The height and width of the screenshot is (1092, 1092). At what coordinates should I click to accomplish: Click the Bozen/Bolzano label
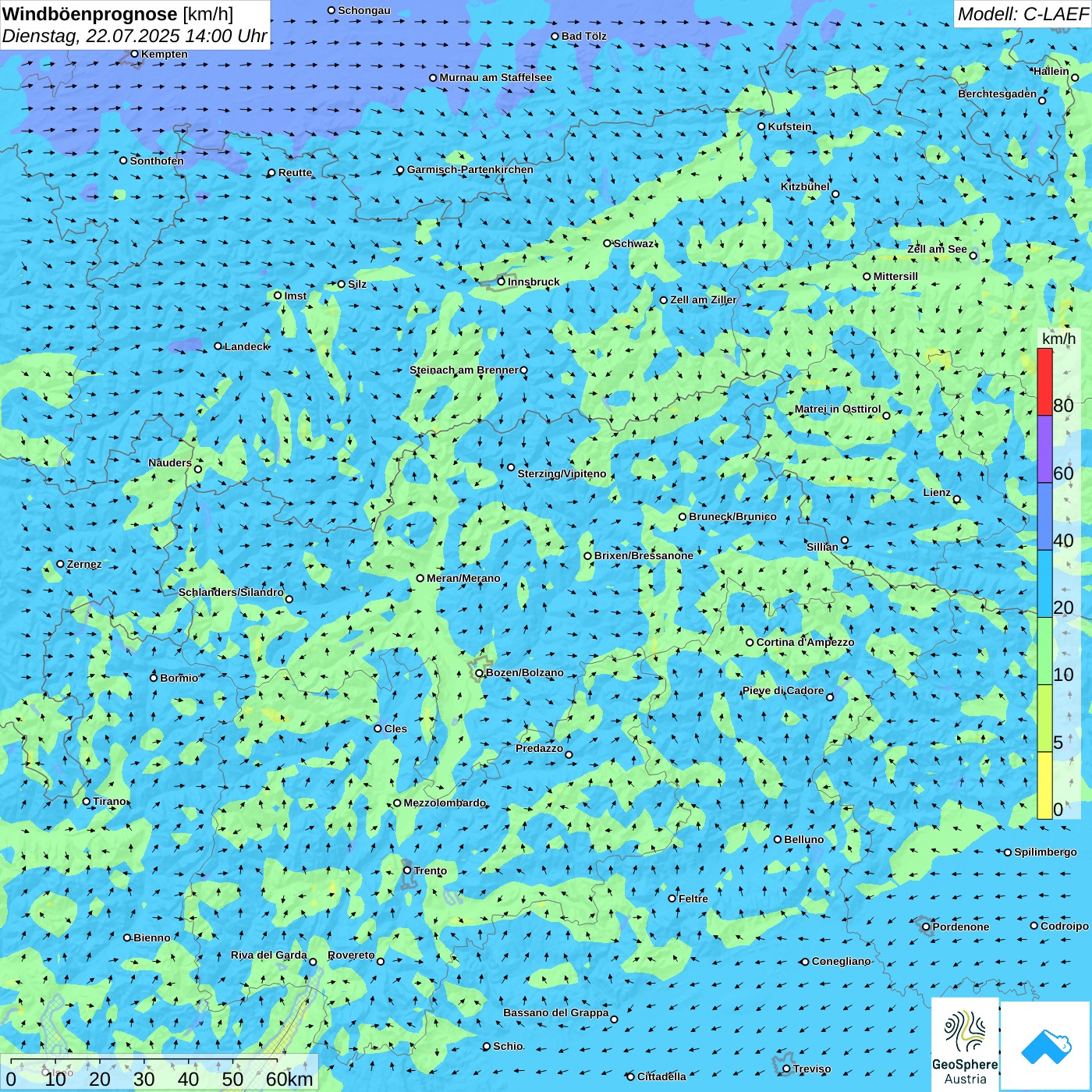pos(524,672)
